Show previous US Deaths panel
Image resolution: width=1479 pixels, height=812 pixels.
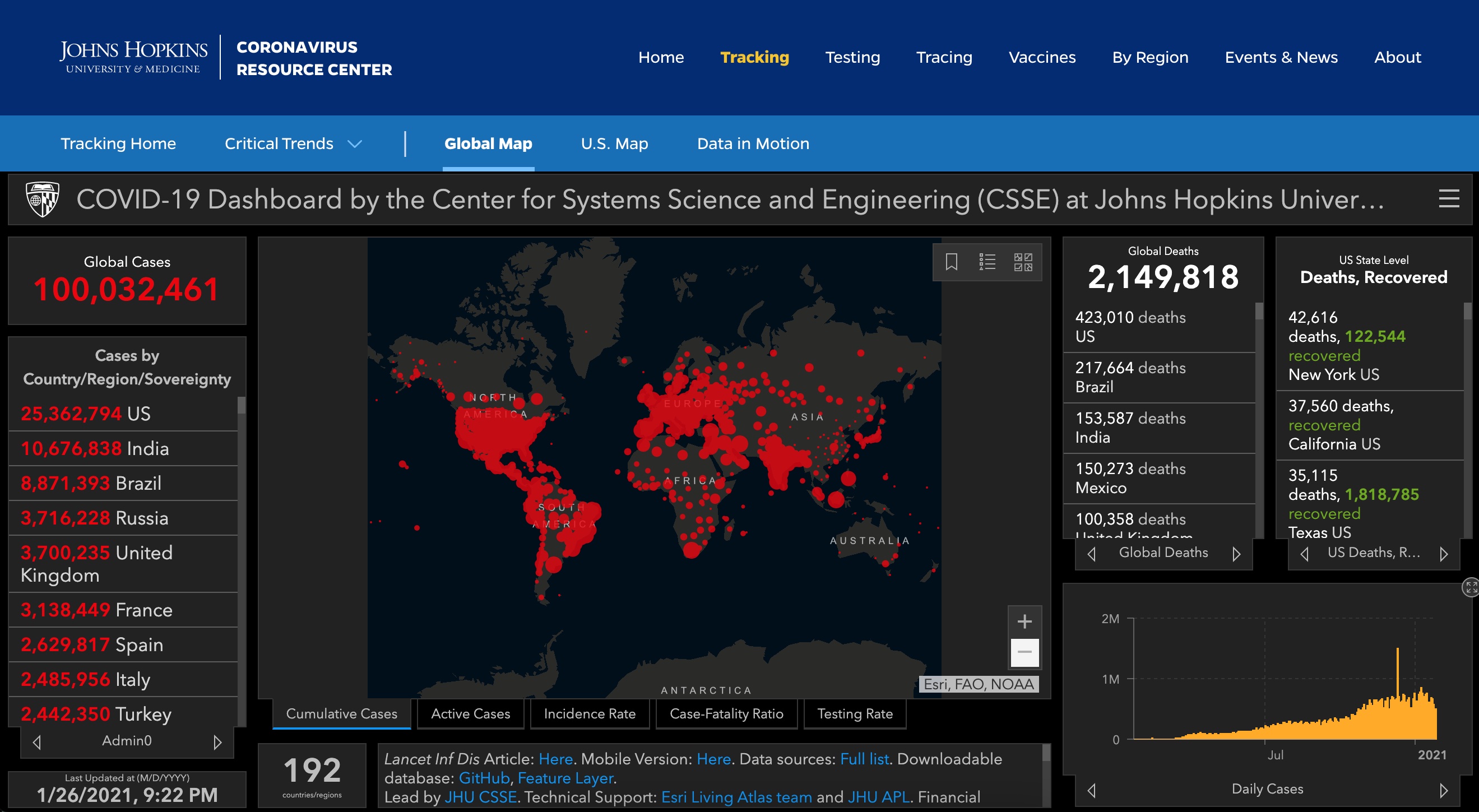(x=1305, y=554)
